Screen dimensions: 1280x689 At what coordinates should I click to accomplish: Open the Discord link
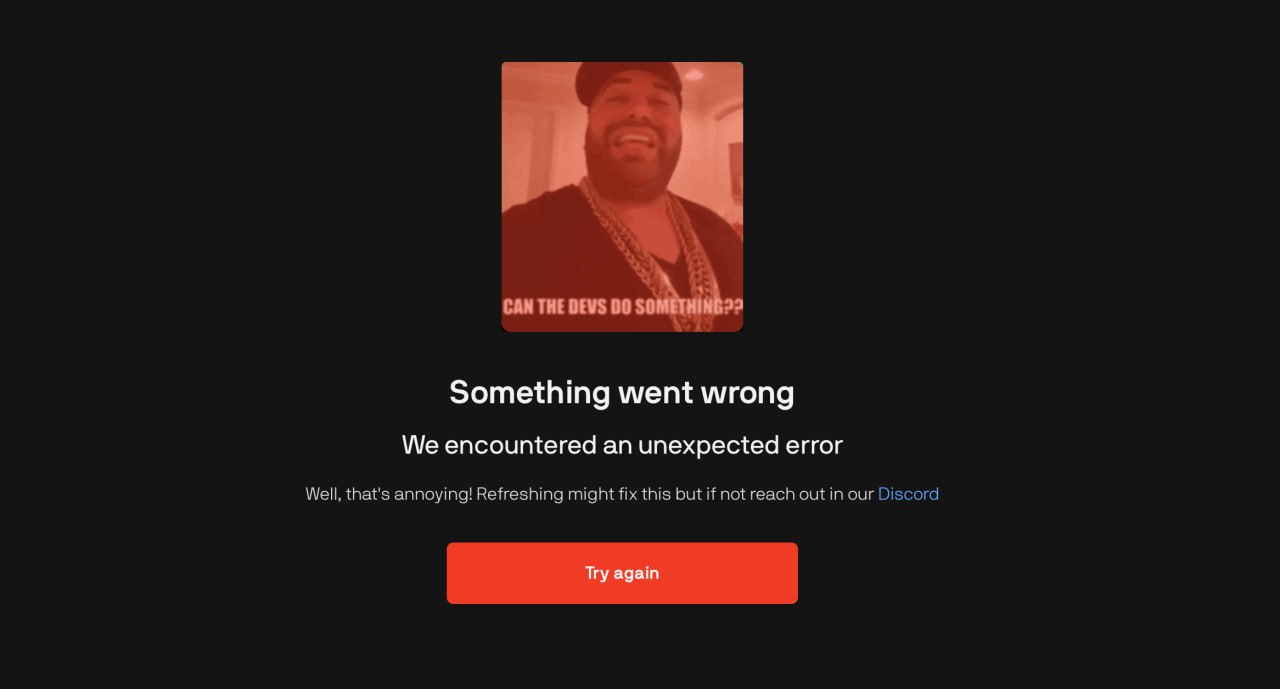(908, 494)
